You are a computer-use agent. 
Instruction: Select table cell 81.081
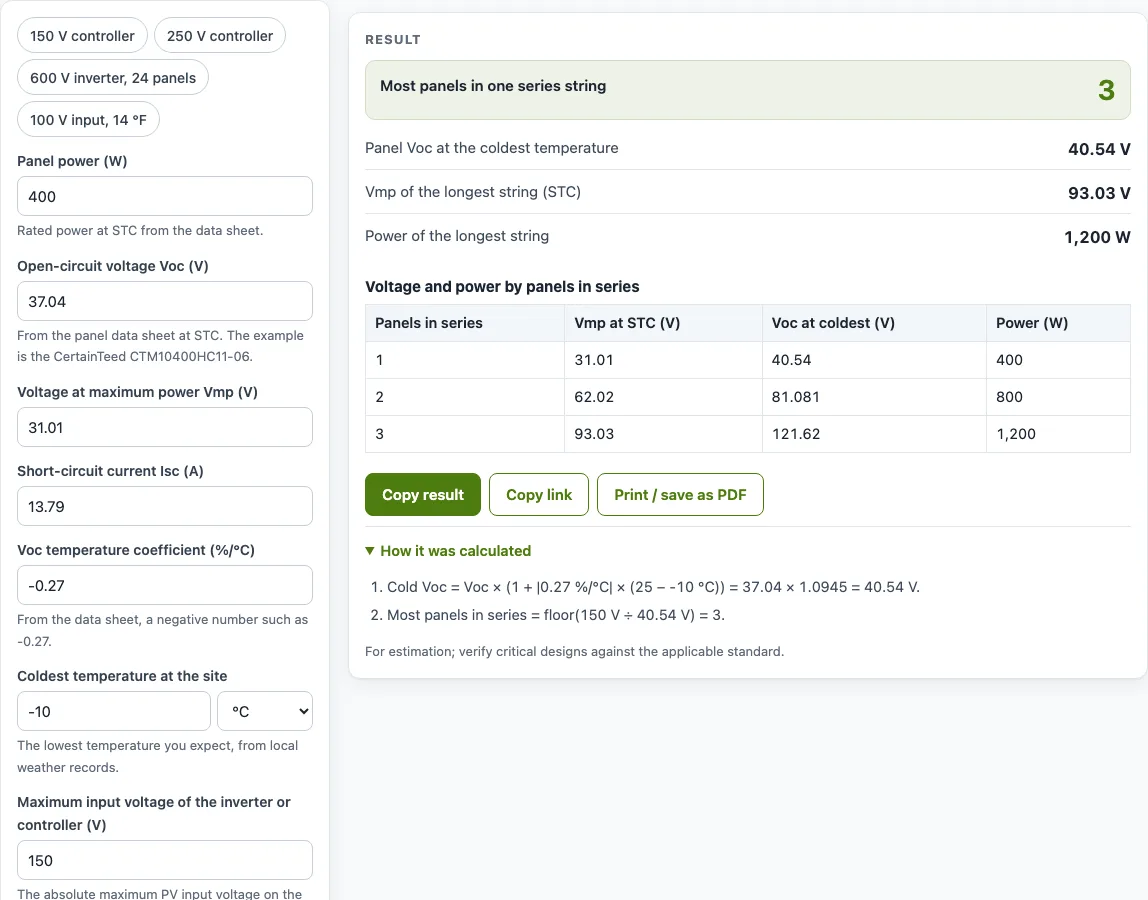point(874,397)
